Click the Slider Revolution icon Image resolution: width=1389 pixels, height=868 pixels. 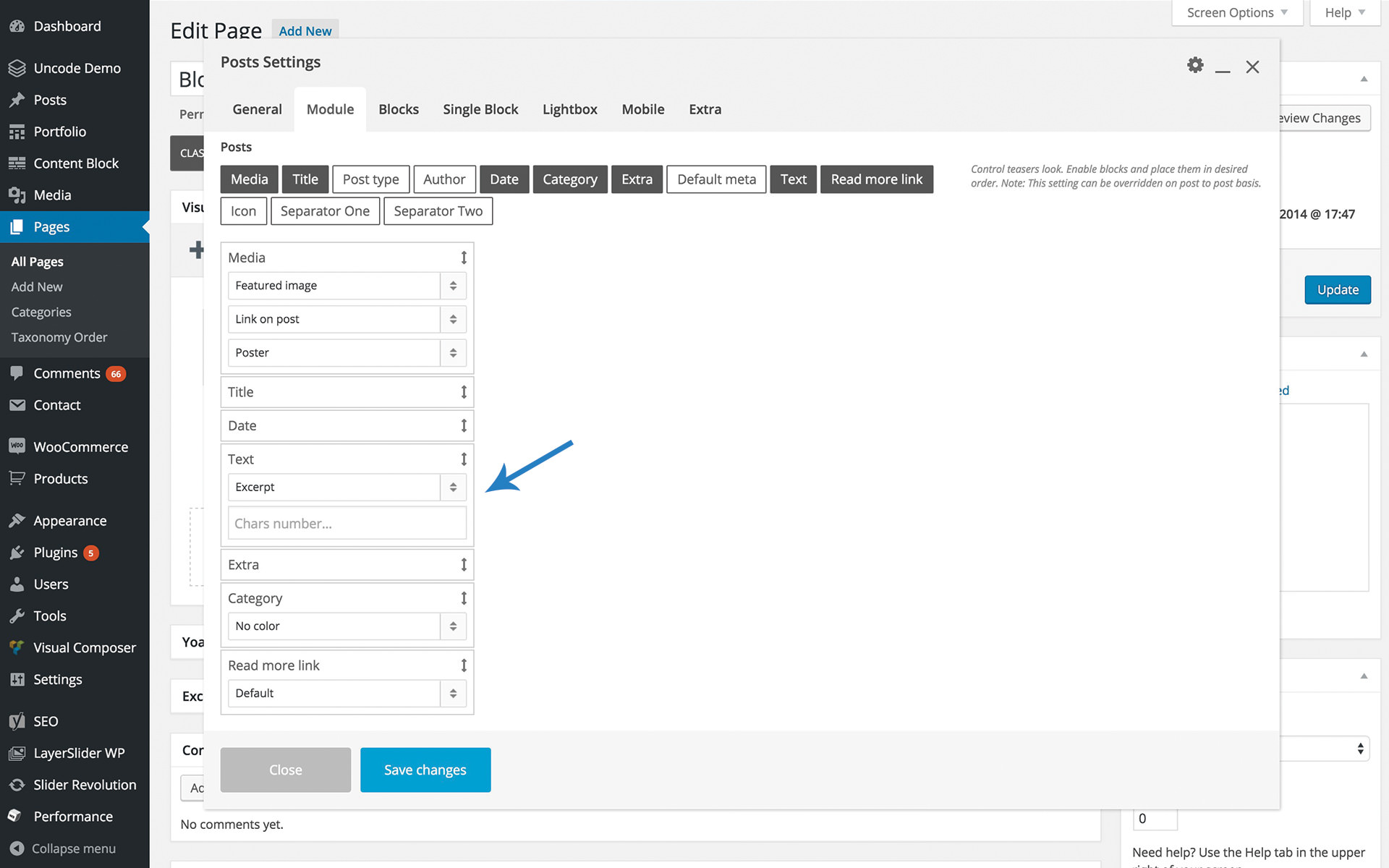click(x=17, y=785)
